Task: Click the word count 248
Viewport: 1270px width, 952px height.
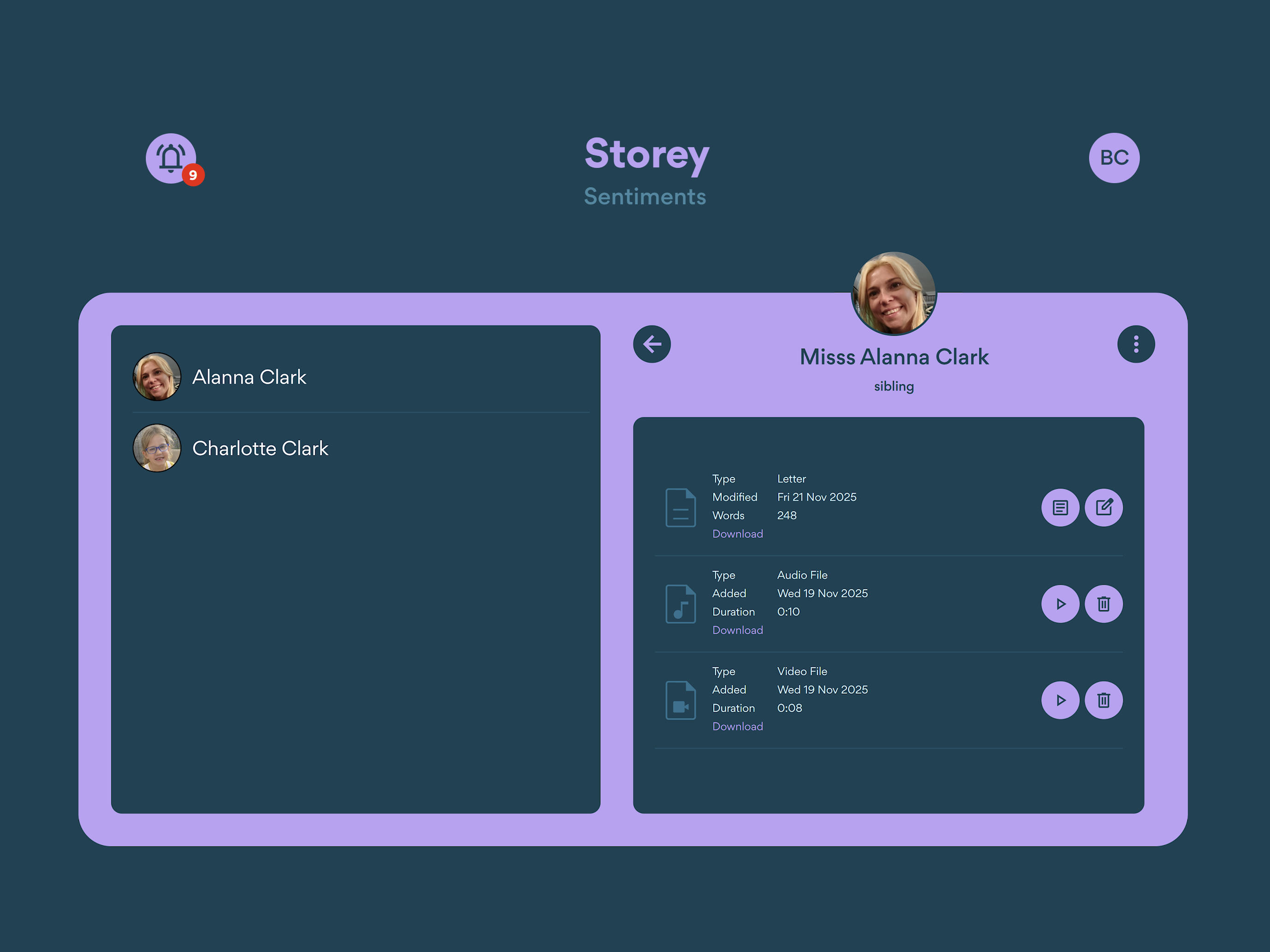Action: [786, 515]
